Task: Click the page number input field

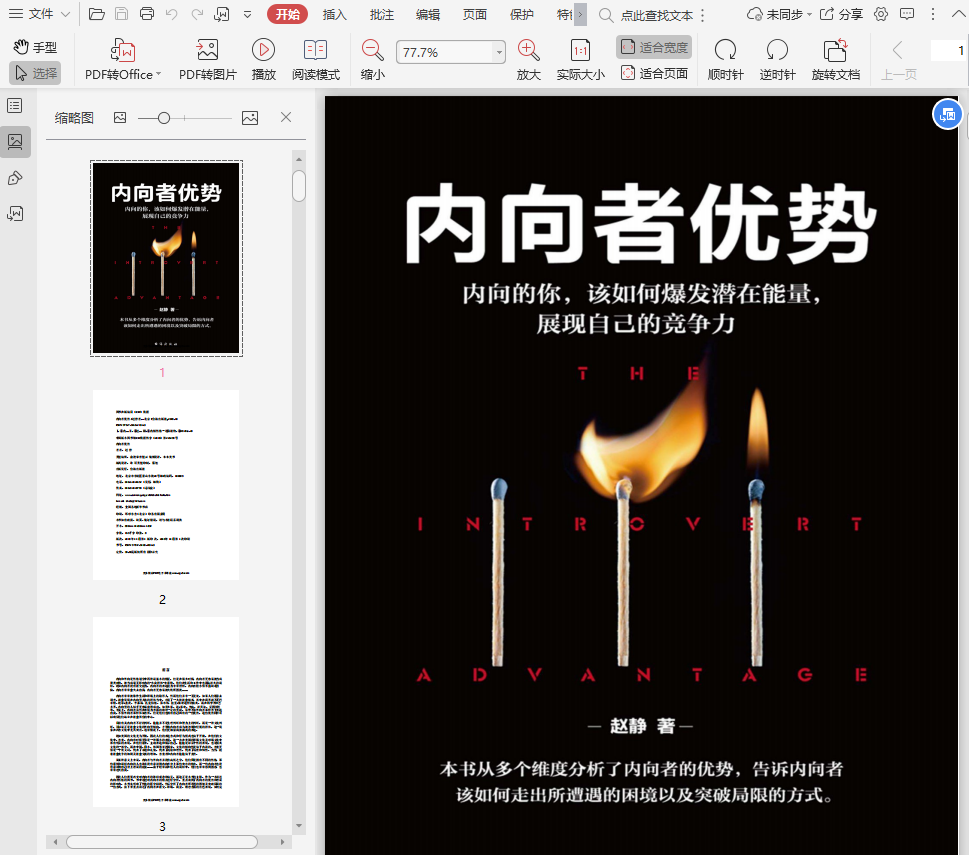Action: coord(948,50)
